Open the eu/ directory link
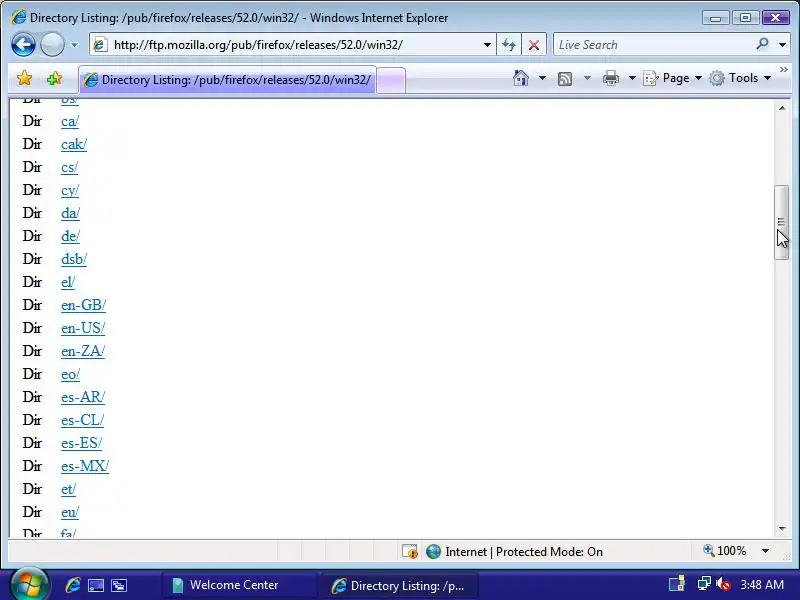This screenshot has width=800, height=600. tap(70, 512)
